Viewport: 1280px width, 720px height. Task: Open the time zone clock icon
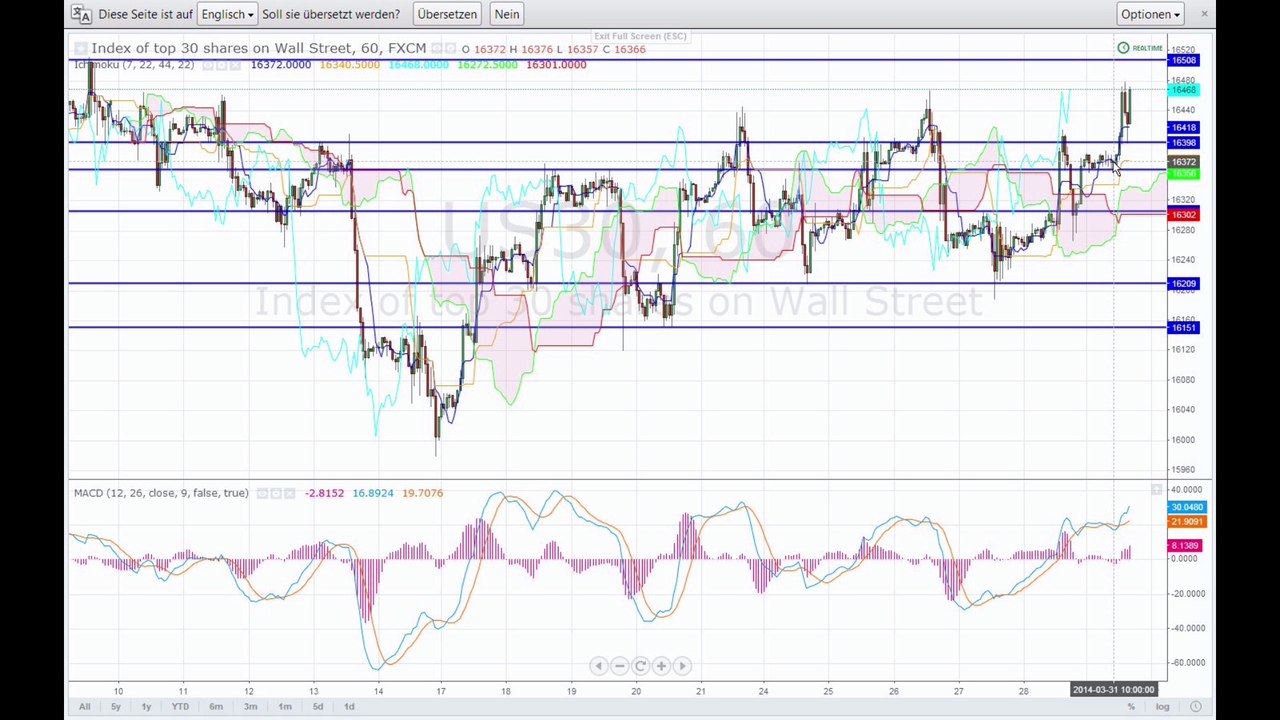tap(1195, 706)
